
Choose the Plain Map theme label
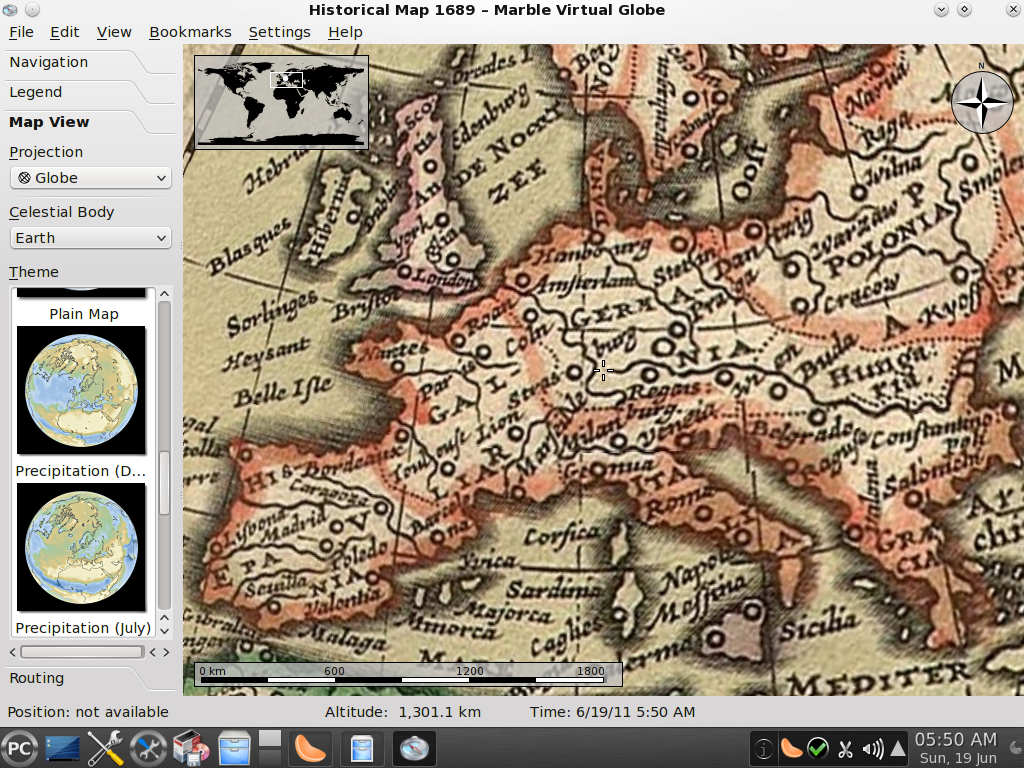point(84,314)
